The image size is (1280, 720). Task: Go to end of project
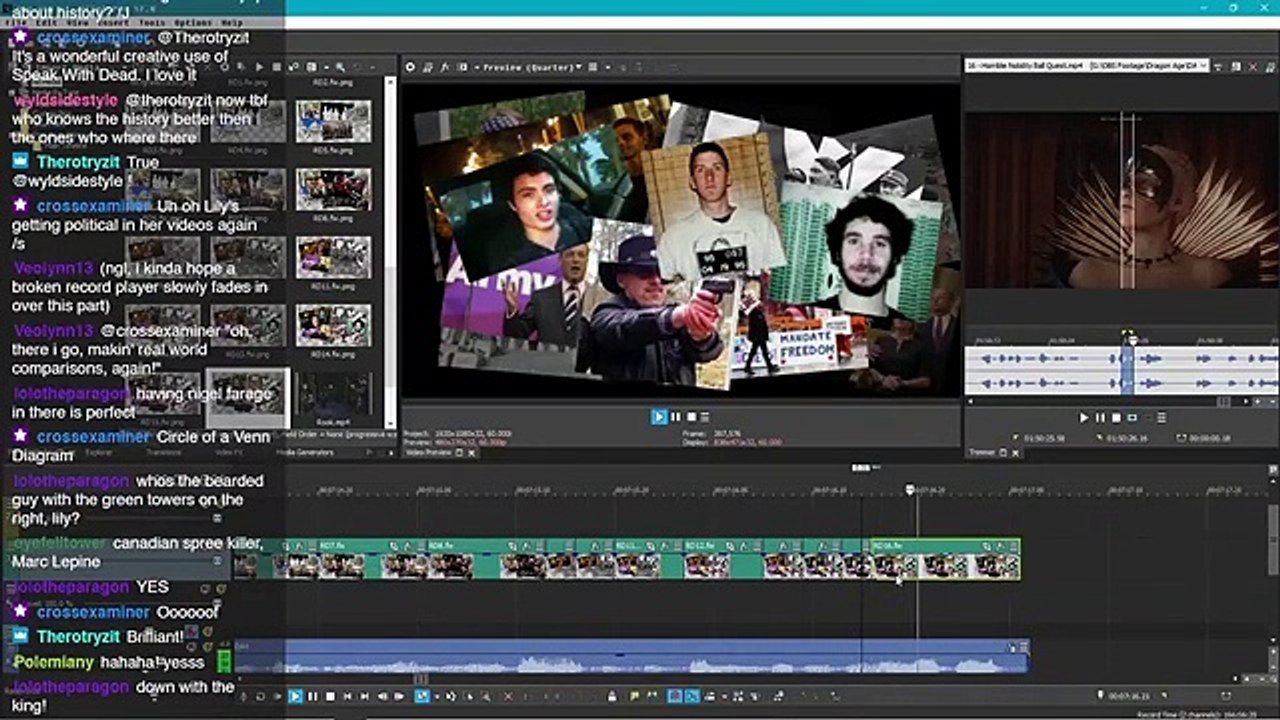coord(364,696)
